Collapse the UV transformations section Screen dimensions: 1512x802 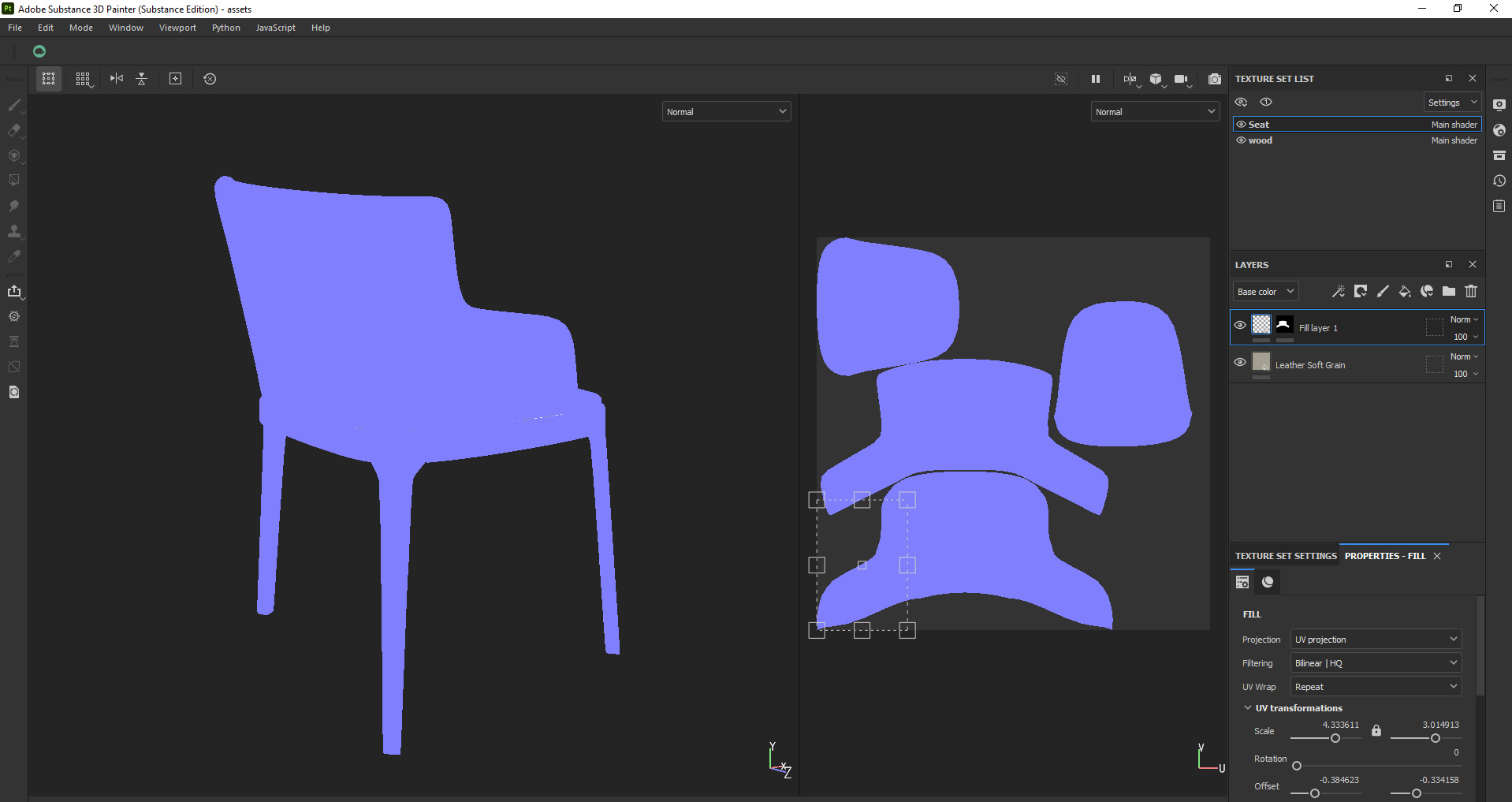pyautogui.click(x=1248, y=708)
